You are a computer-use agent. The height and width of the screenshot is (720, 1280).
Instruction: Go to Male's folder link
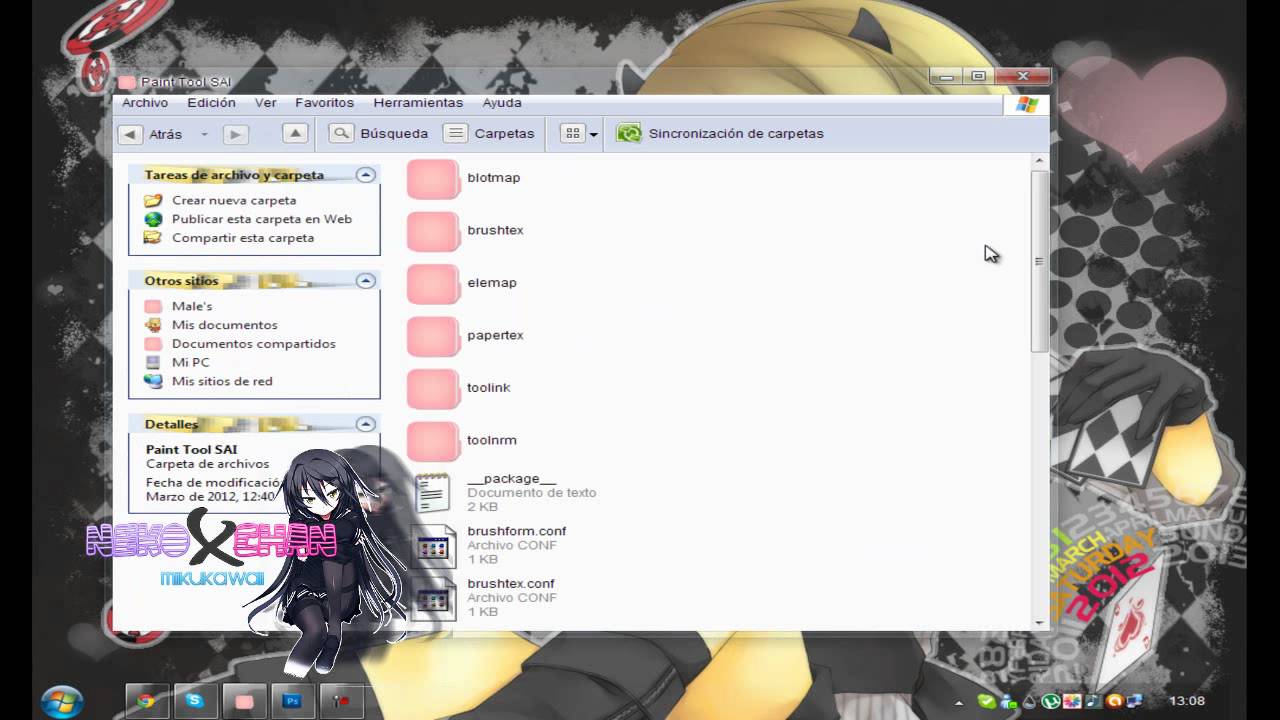pos(192,306)
